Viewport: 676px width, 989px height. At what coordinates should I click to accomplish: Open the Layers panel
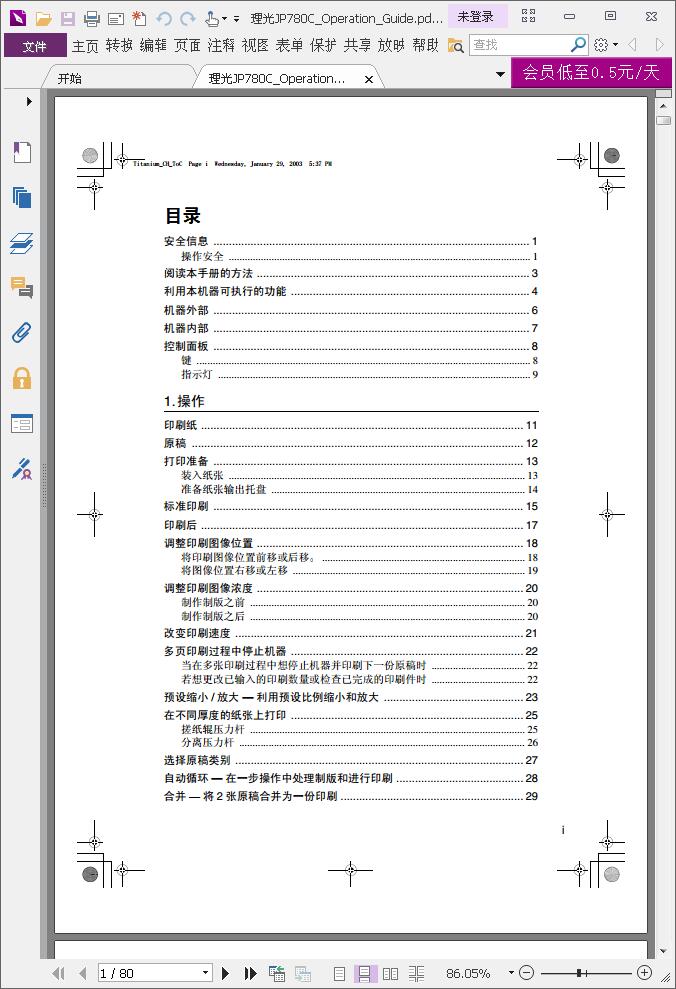(x=22, y=243)
